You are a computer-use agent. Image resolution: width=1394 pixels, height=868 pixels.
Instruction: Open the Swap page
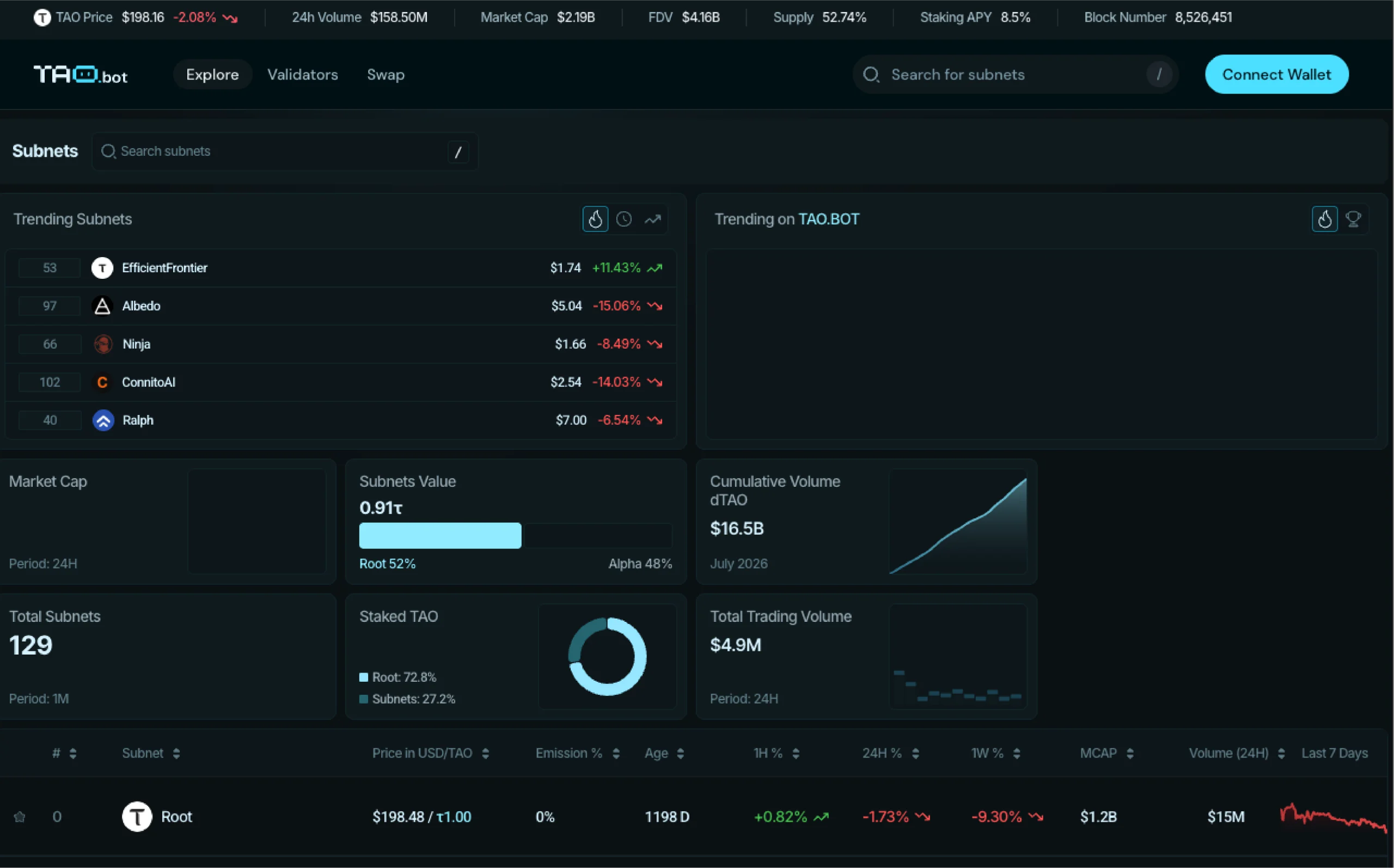386,75
